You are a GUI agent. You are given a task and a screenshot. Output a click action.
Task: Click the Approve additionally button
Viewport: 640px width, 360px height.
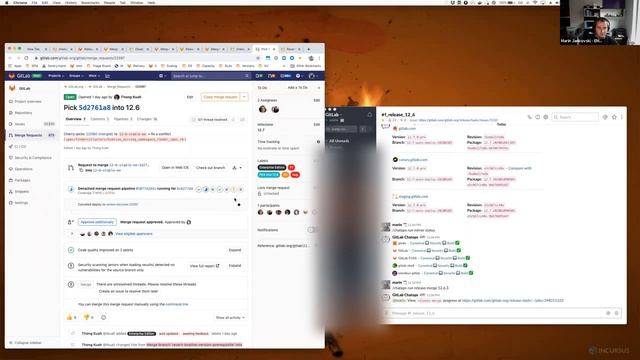tap(97, 222)
